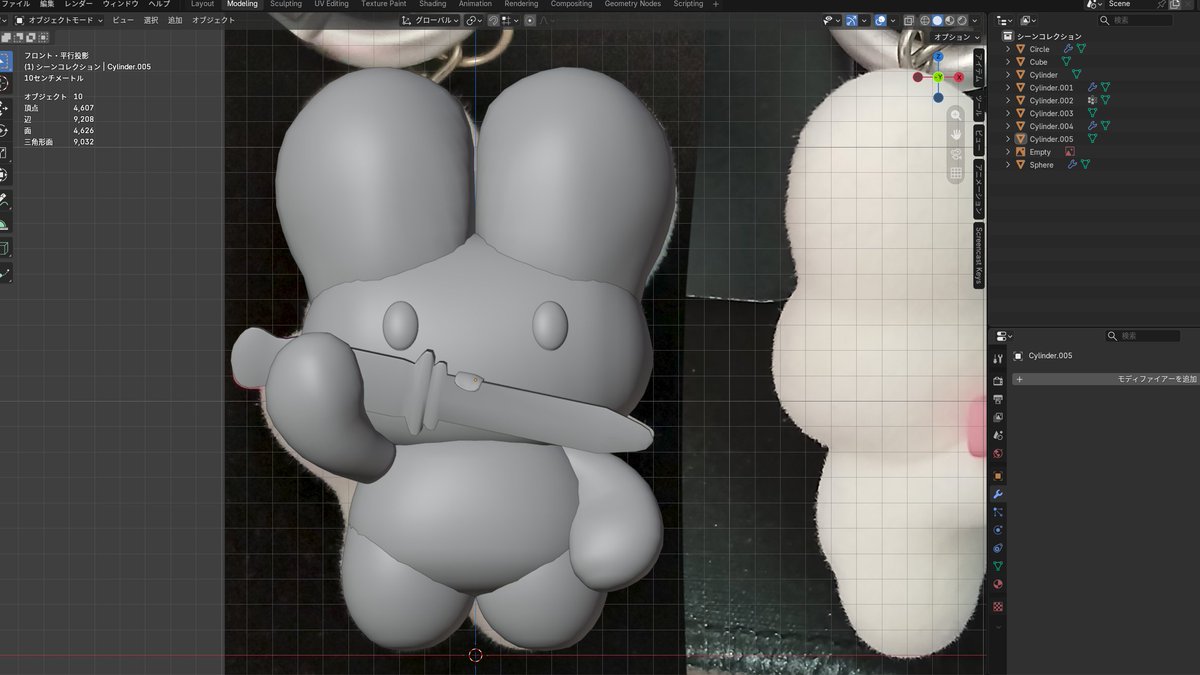Open the viewport Select menu

tap(151, 20)
